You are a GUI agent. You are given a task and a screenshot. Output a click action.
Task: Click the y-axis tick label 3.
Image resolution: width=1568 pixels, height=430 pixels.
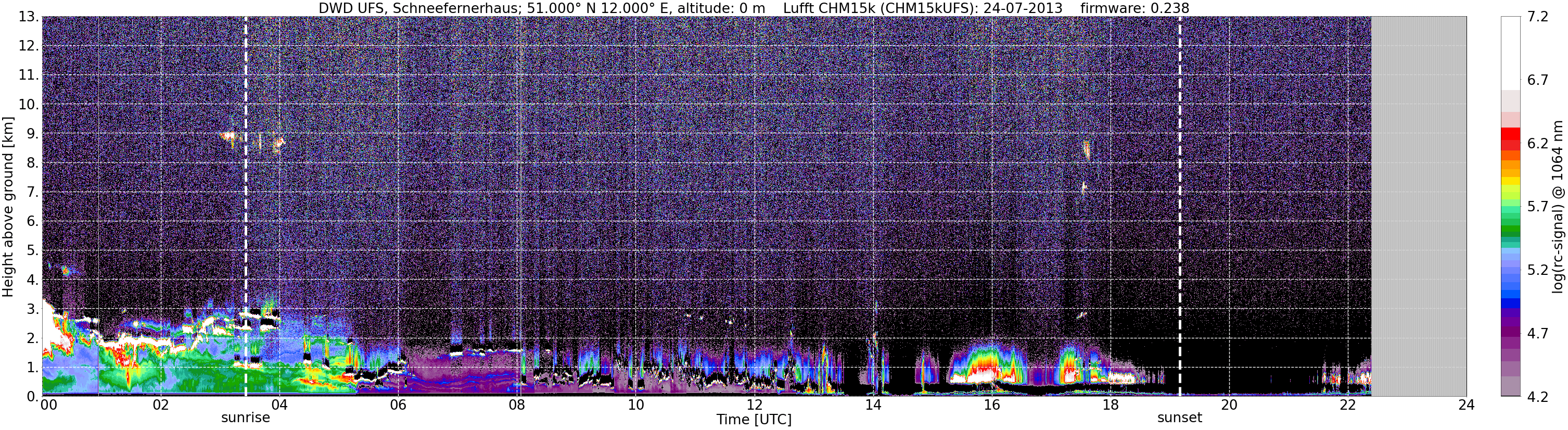[x=33, y=309]
